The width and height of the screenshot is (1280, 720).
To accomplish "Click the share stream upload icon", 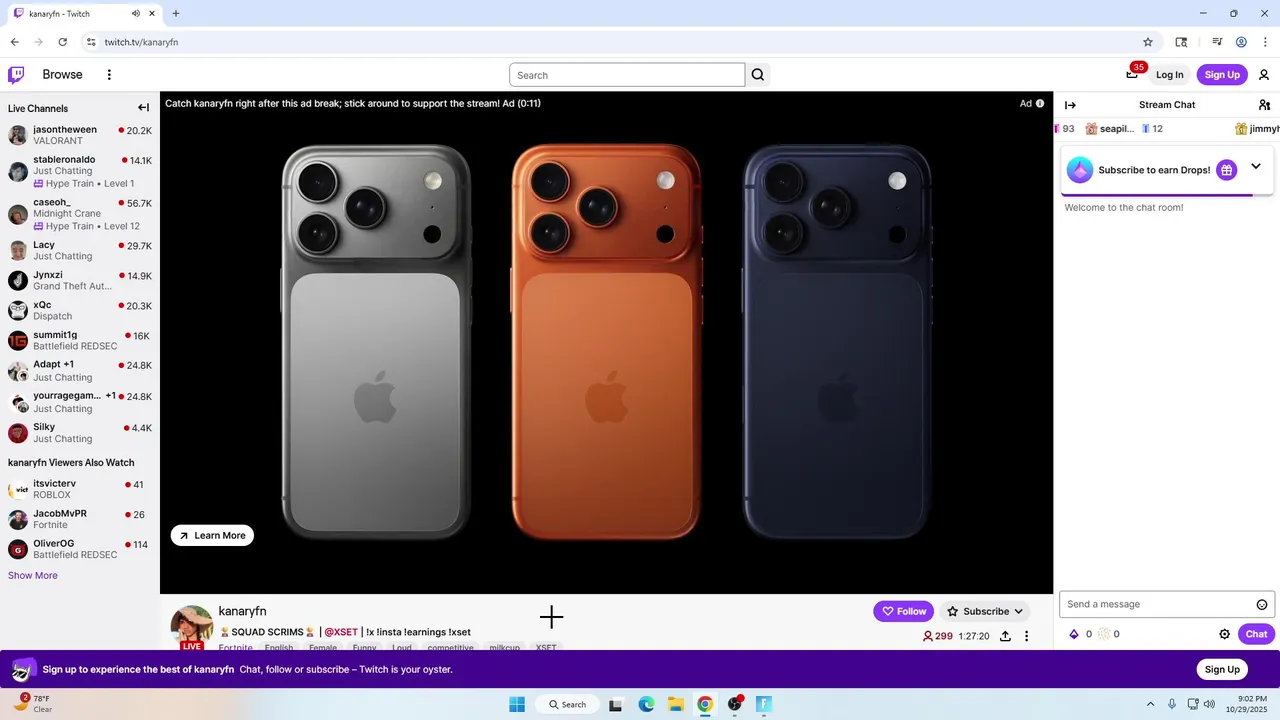I will tap(1005, 636).
